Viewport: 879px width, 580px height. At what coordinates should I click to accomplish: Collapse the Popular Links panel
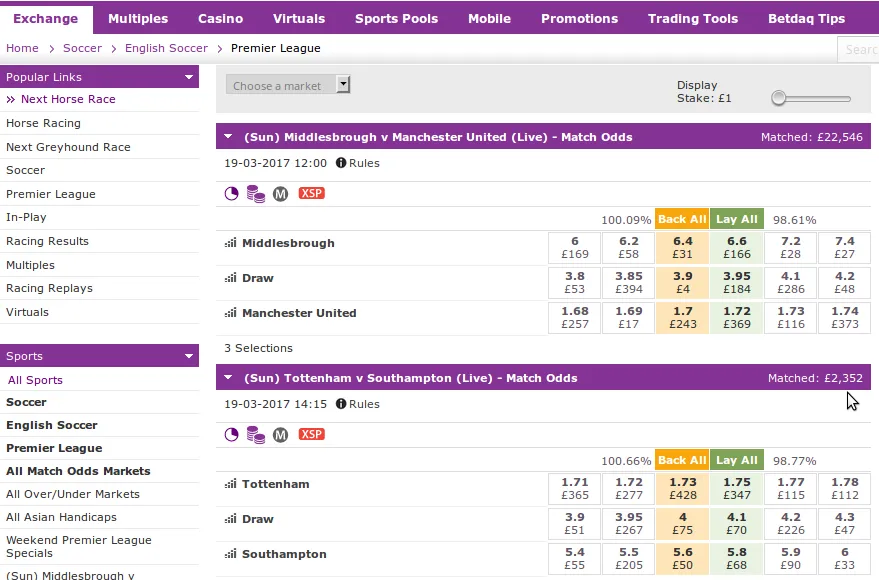tap(189, 77)
